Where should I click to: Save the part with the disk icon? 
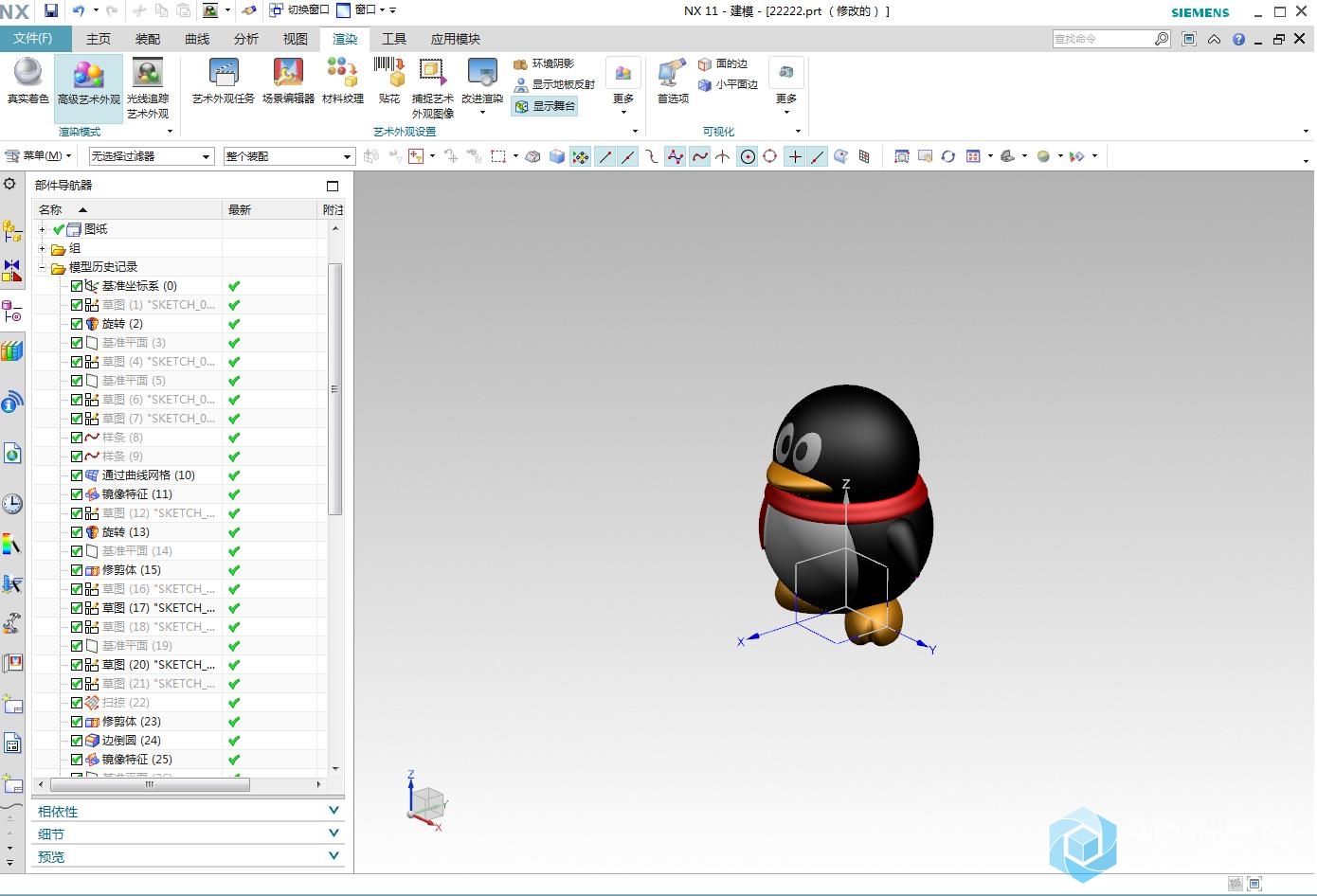point(51,10)
